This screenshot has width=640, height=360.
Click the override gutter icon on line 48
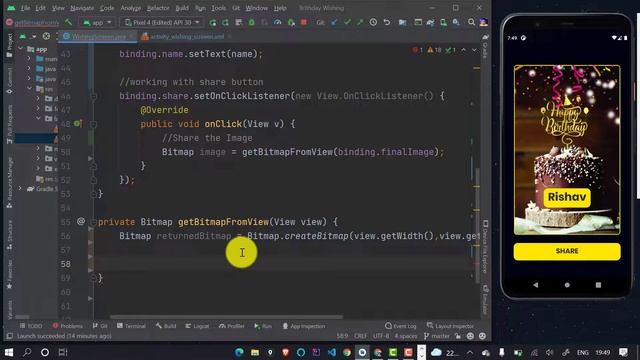77,123
